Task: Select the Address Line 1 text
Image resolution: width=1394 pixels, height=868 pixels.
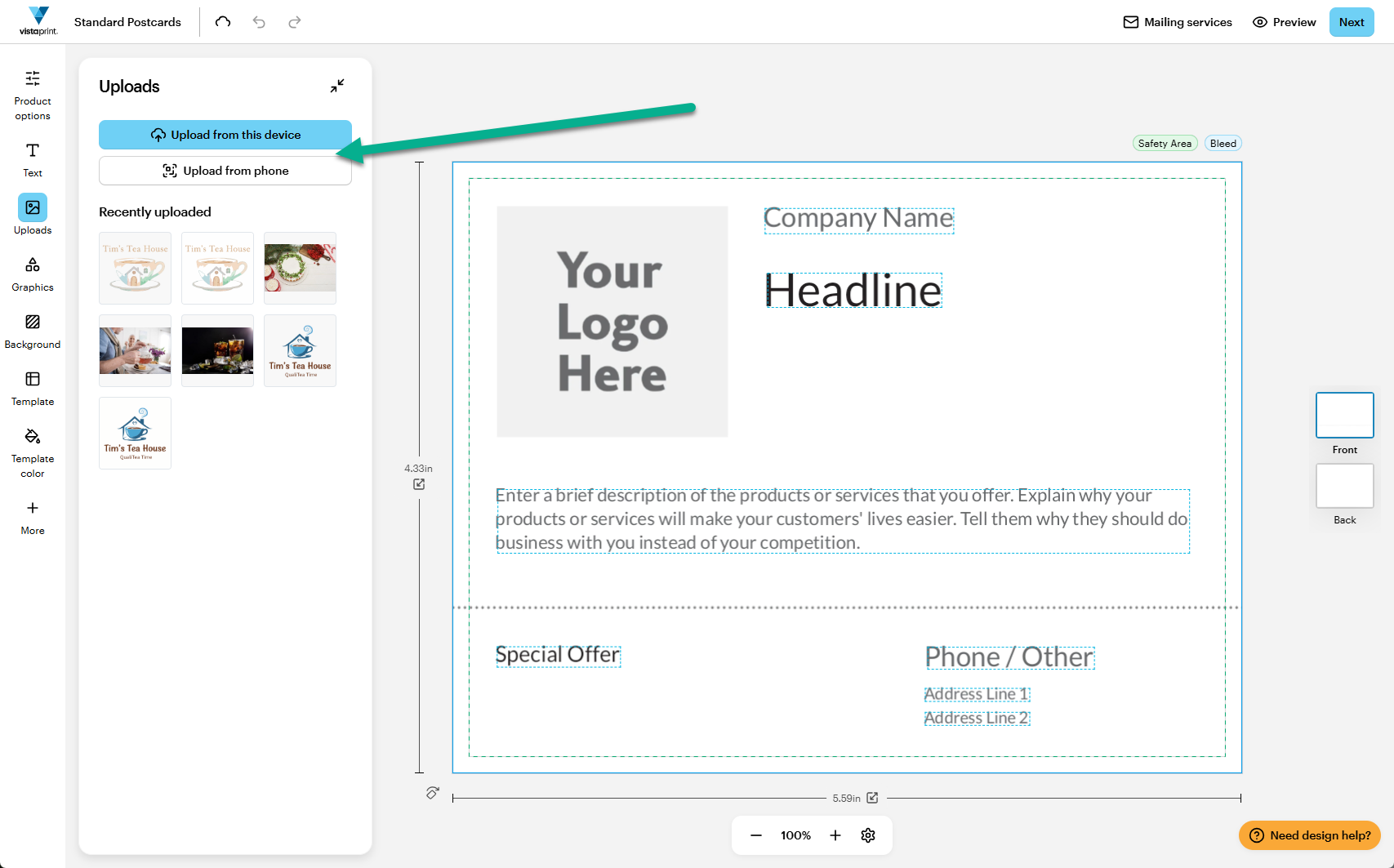Action: [x=978, y=694]
